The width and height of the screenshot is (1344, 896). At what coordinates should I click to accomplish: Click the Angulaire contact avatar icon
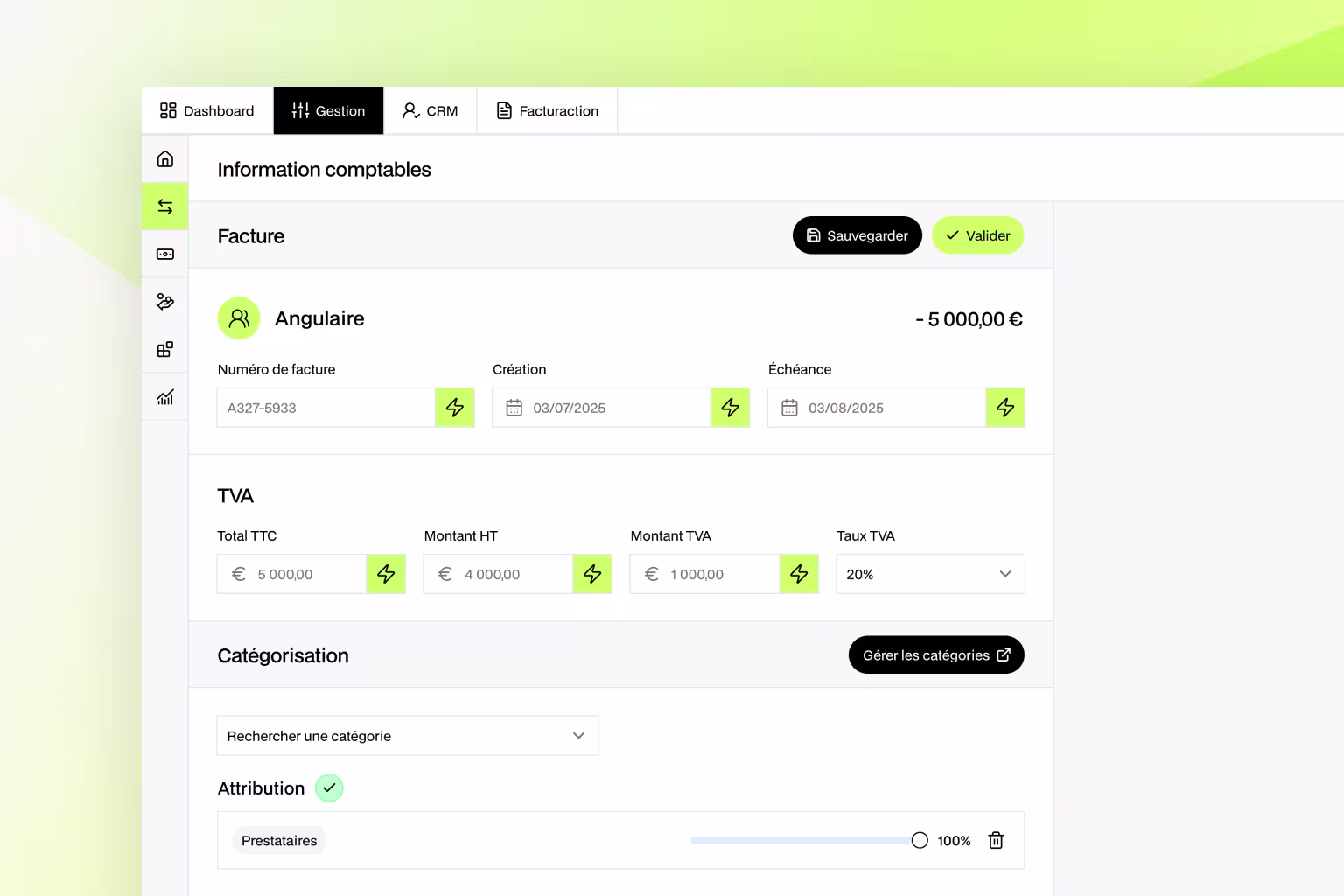[239, 318]
